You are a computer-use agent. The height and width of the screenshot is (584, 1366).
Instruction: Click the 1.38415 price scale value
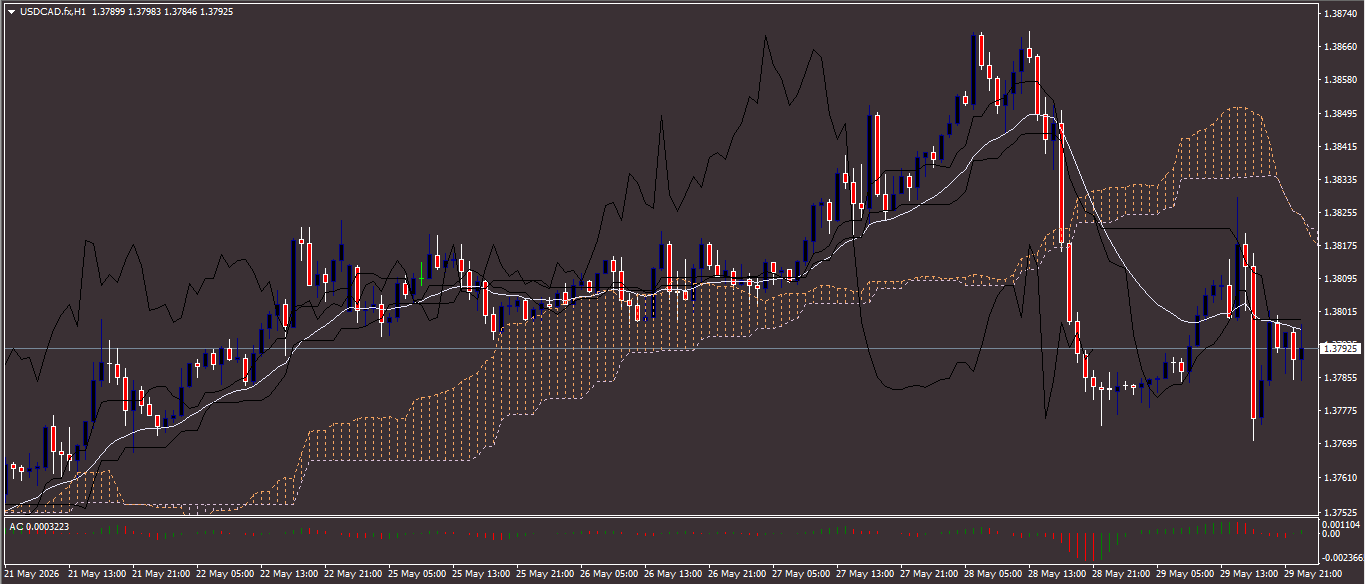(x=1340, y=146)
